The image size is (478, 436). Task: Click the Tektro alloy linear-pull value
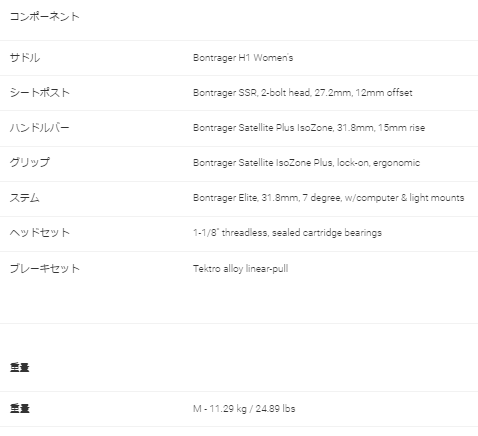(241, 269)
